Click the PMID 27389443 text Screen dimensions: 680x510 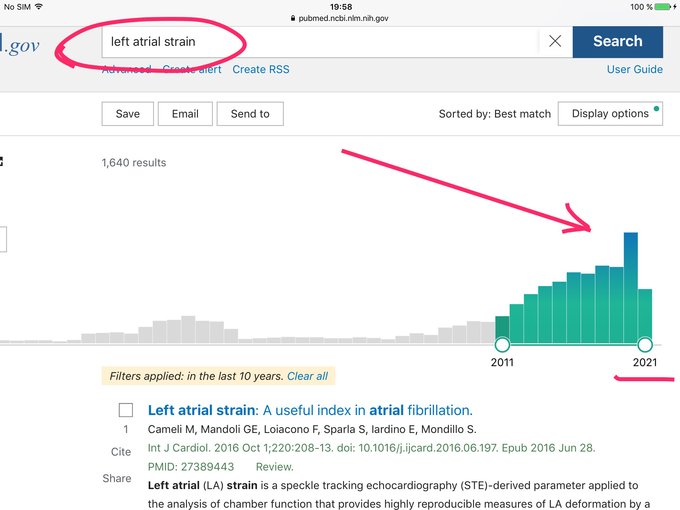(x=191, y=467)
